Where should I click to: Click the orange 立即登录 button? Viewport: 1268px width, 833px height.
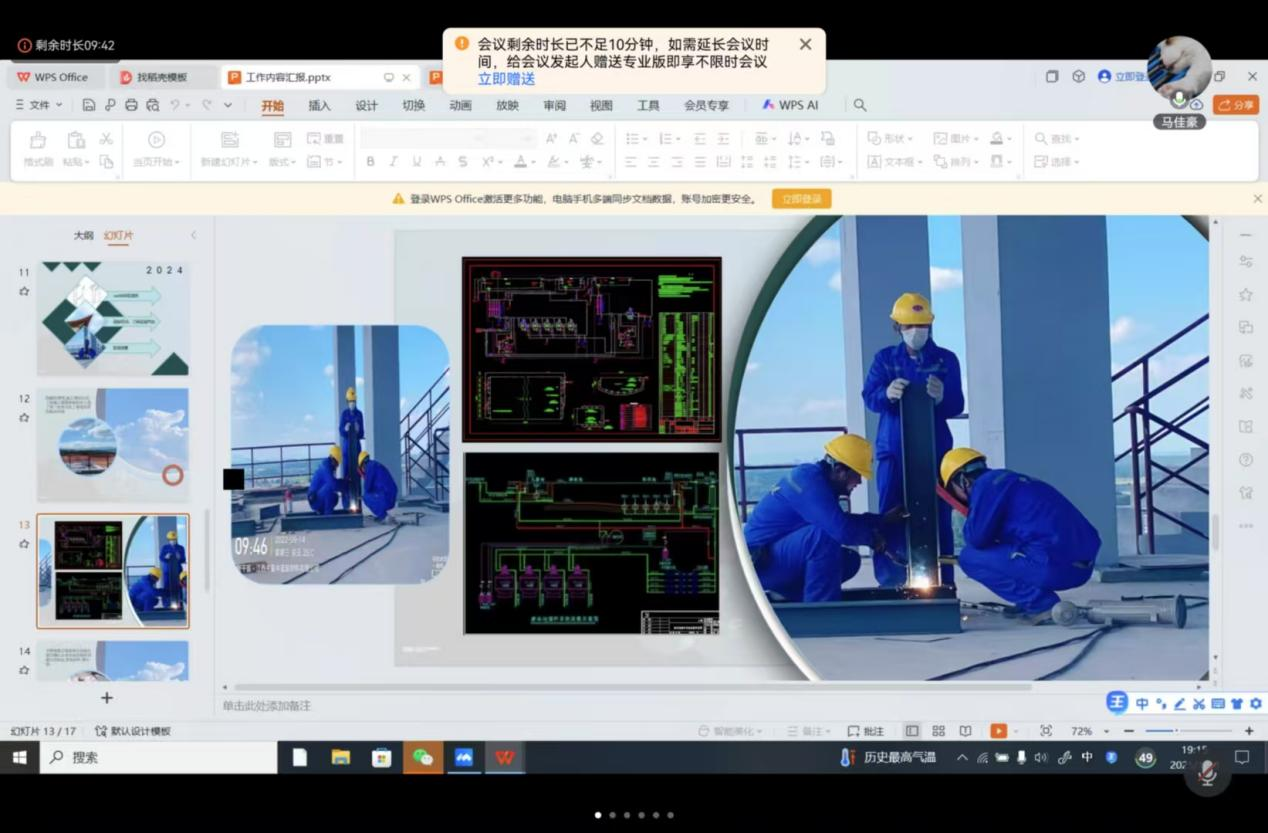click(801, 199)
